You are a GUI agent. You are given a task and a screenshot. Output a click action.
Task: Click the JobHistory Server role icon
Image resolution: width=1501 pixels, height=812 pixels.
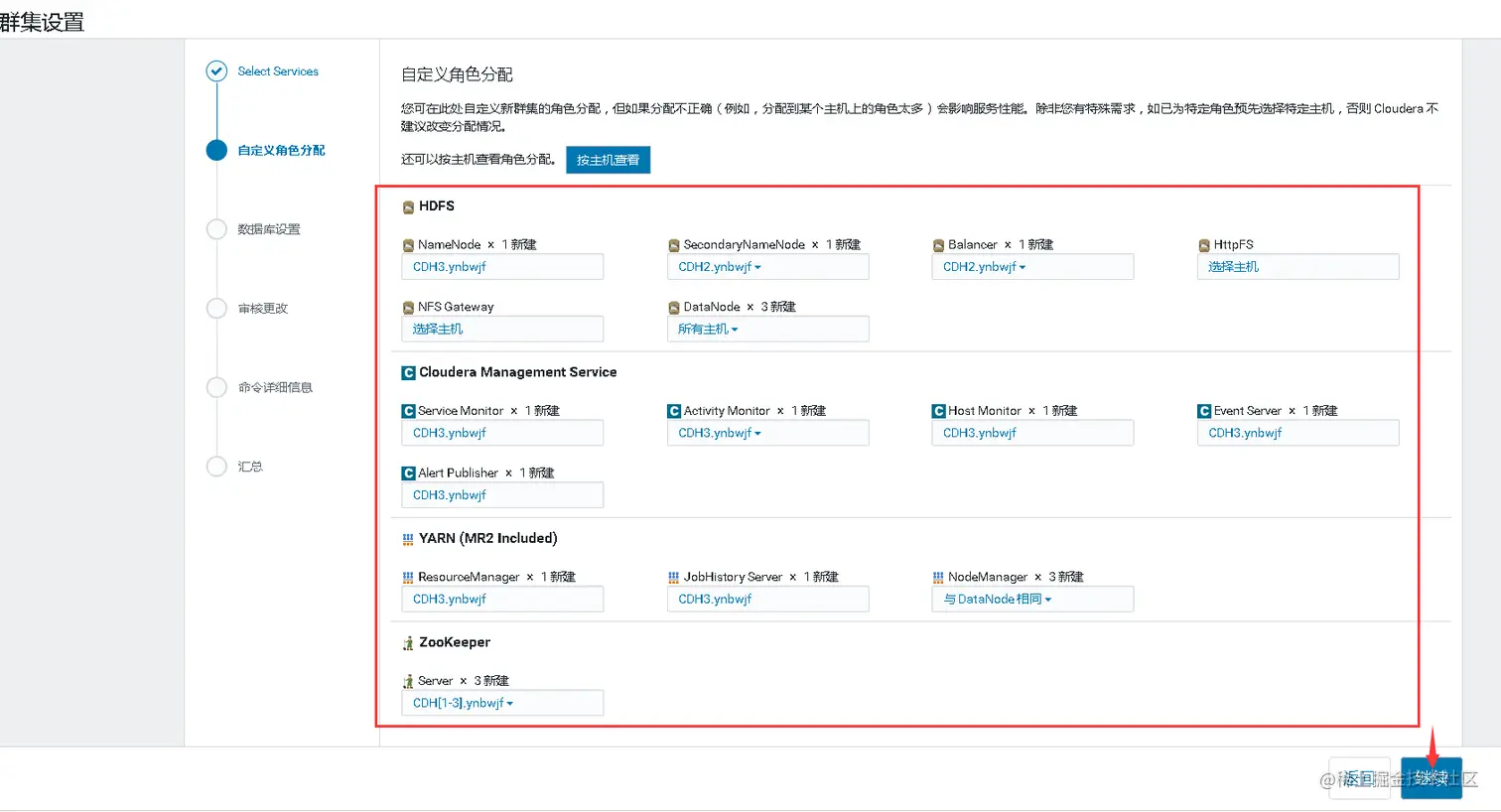coord(674,577)
